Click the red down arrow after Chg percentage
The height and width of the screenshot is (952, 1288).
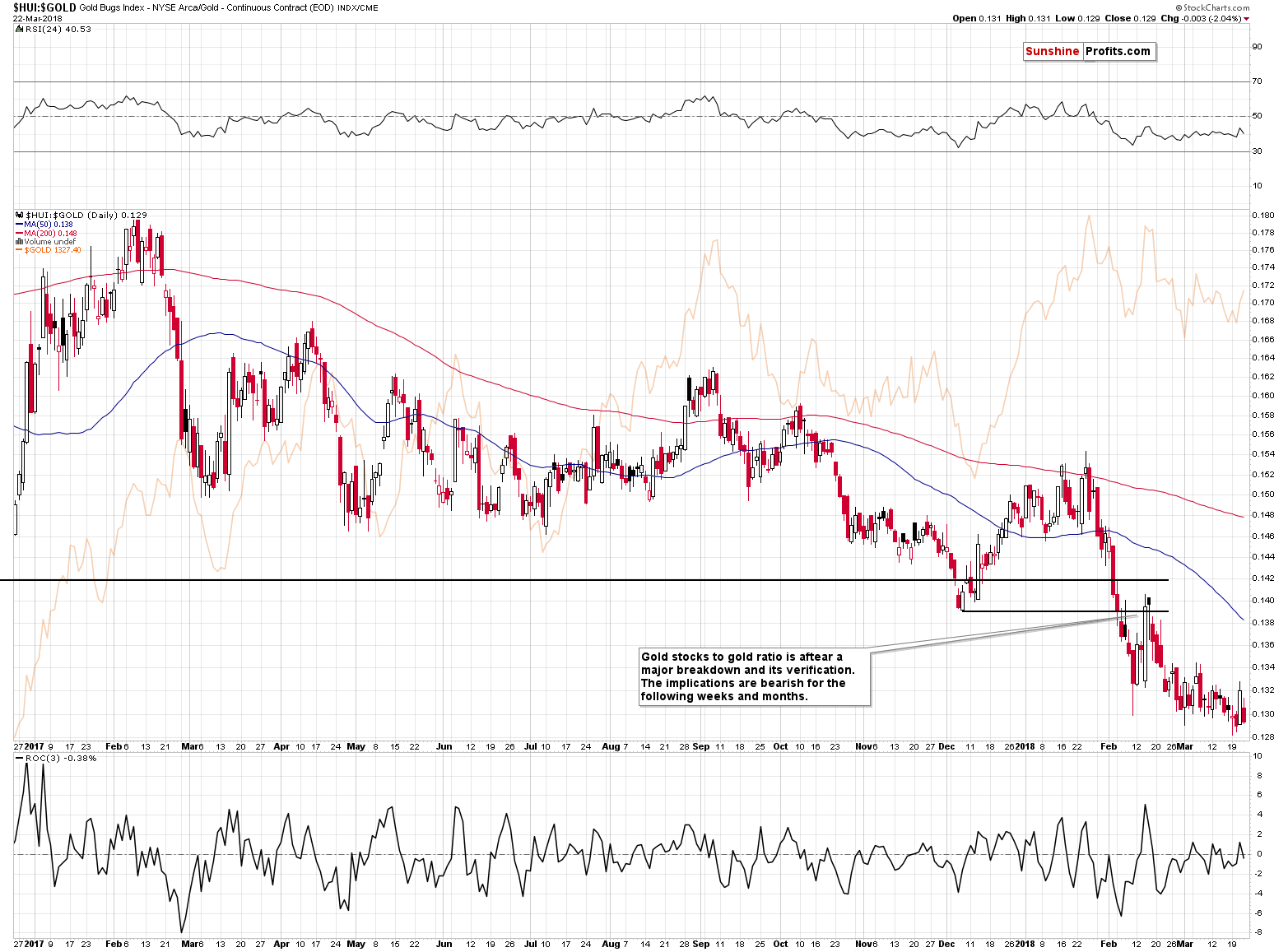[1247, 18]
